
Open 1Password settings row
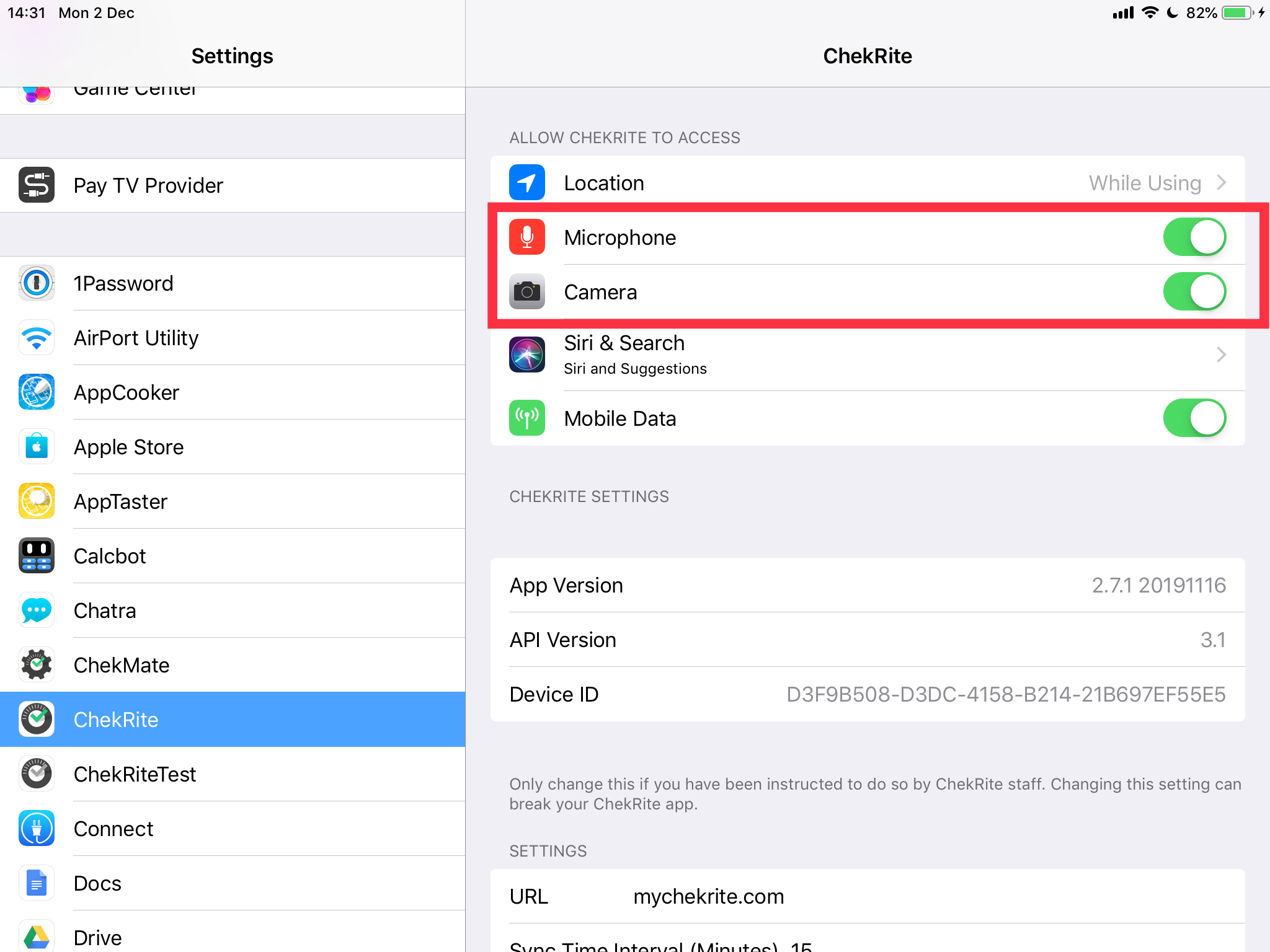[x=233, y=283]
